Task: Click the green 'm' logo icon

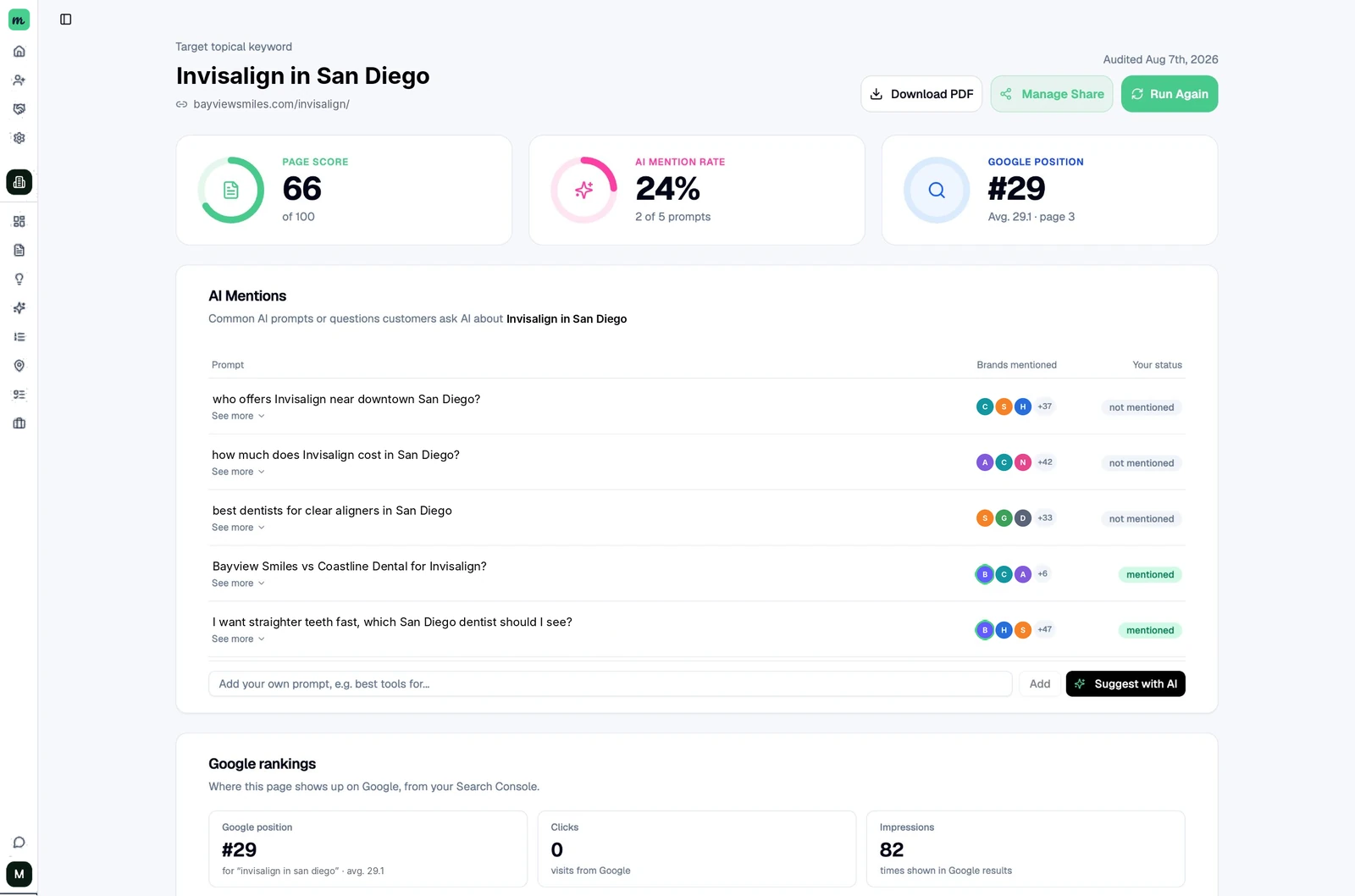Action: pos(19,19)
